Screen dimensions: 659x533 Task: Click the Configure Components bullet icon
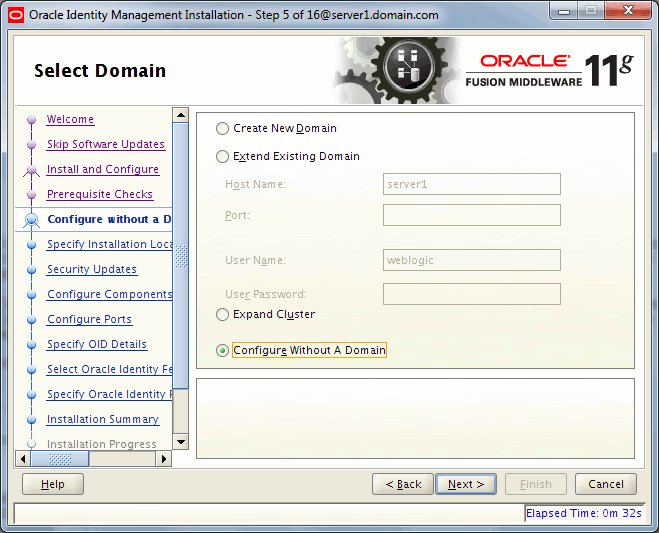click(x=32, y=295)
